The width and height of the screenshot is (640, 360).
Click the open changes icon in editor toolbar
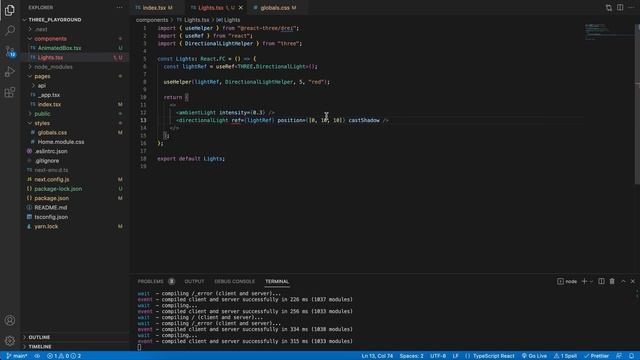609,7
